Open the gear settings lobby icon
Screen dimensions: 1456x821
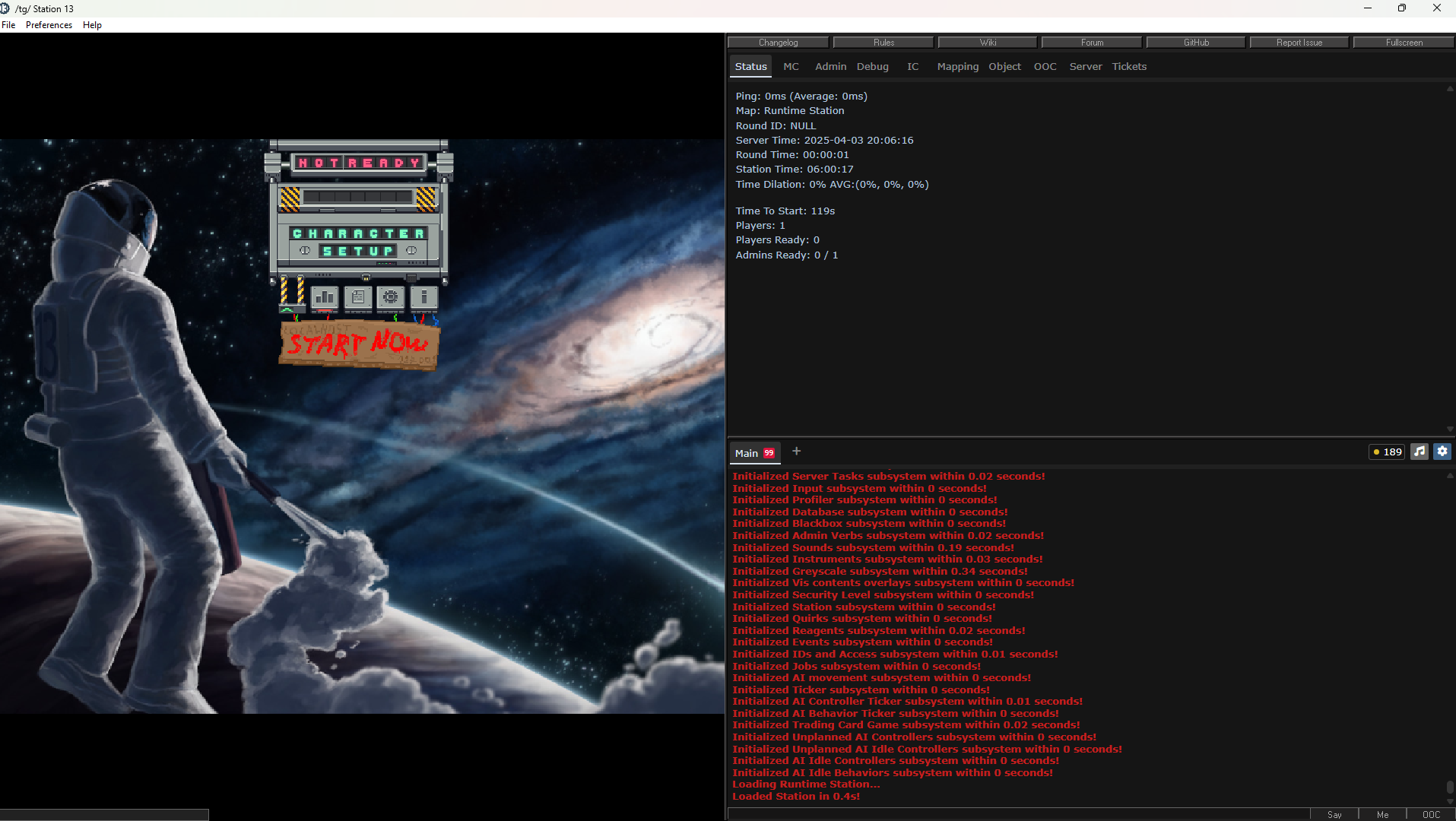click(391, 297)
